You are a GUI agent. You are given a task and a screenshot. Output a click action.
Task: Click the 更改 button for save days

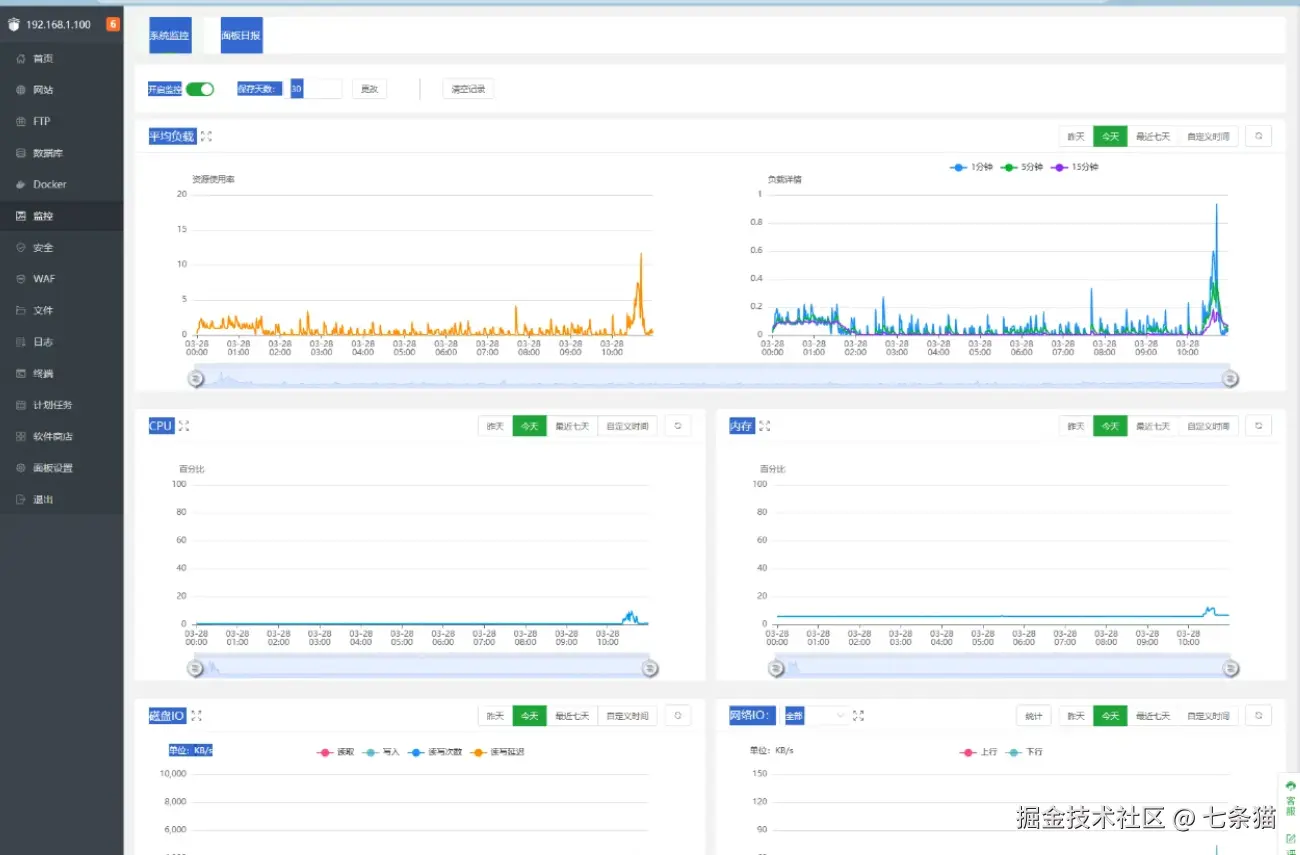pyautogui.click(x=369, y=89)
